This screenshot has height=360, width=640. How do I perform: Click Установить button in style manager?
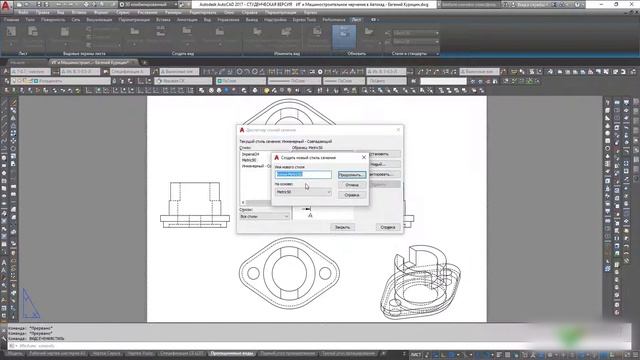click(384, 154)
